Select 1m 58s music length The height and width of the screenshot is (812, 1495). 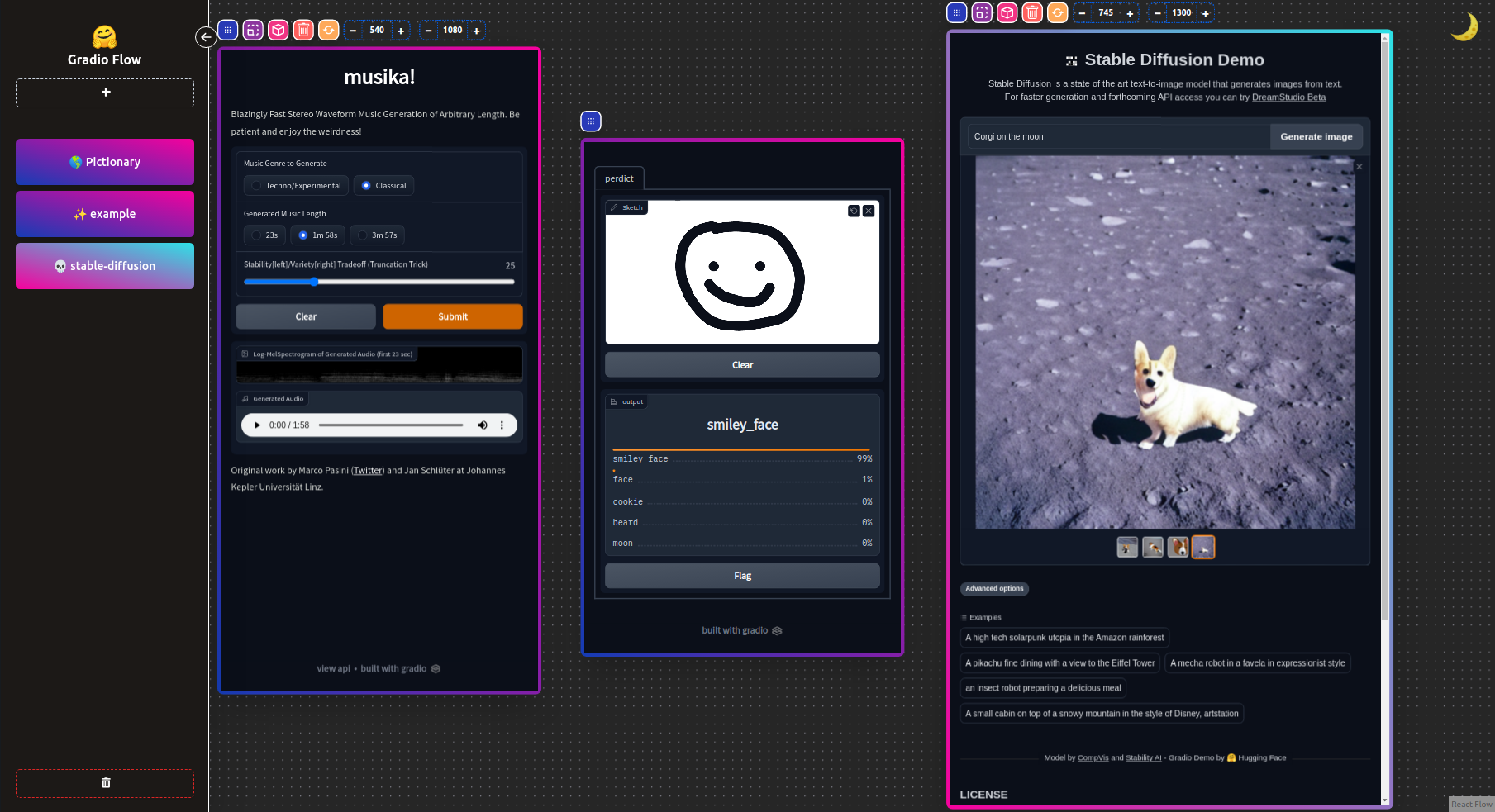click(x=317, y=235)
